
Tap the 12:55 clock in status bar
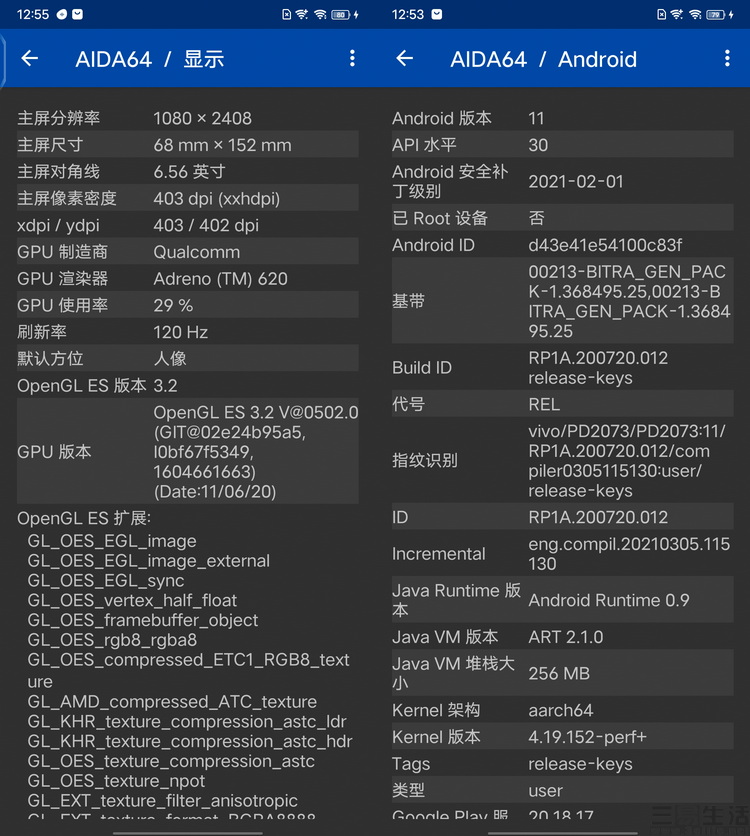33,14
